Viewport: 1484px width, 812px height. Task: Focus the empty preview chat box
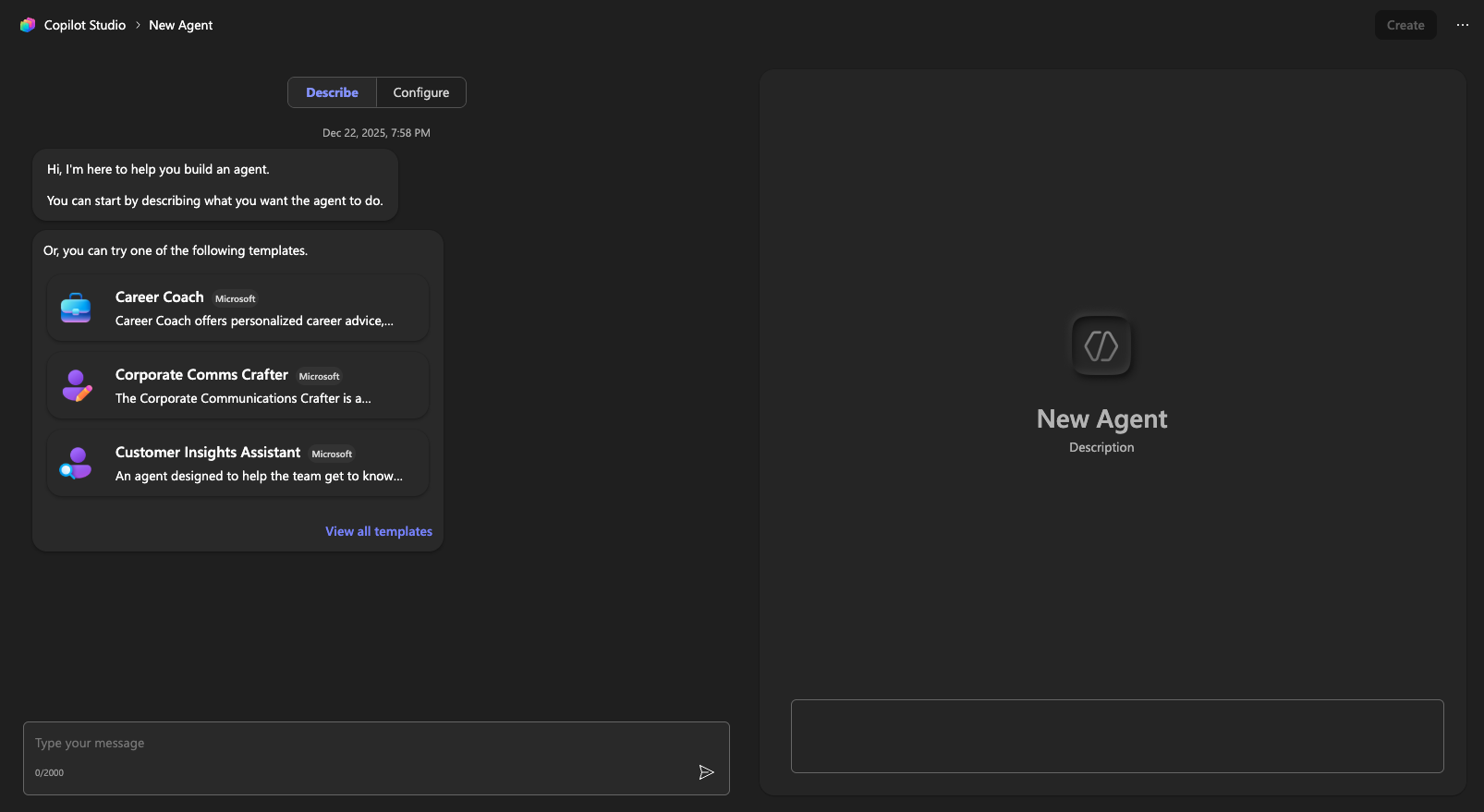tap(1117, 736)
